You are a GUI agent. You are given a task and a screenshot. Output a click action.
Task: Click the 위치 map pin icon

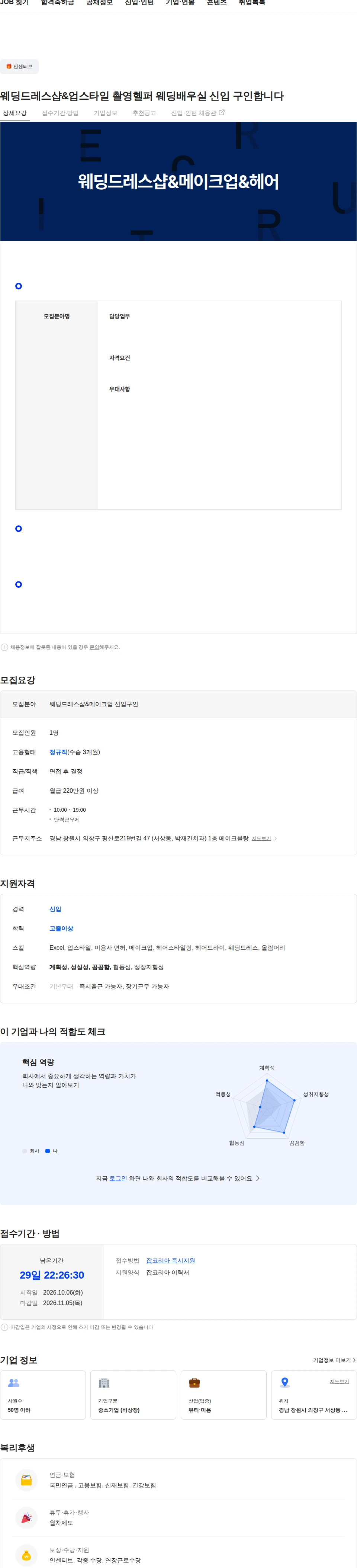click(x=284, y=1383)
